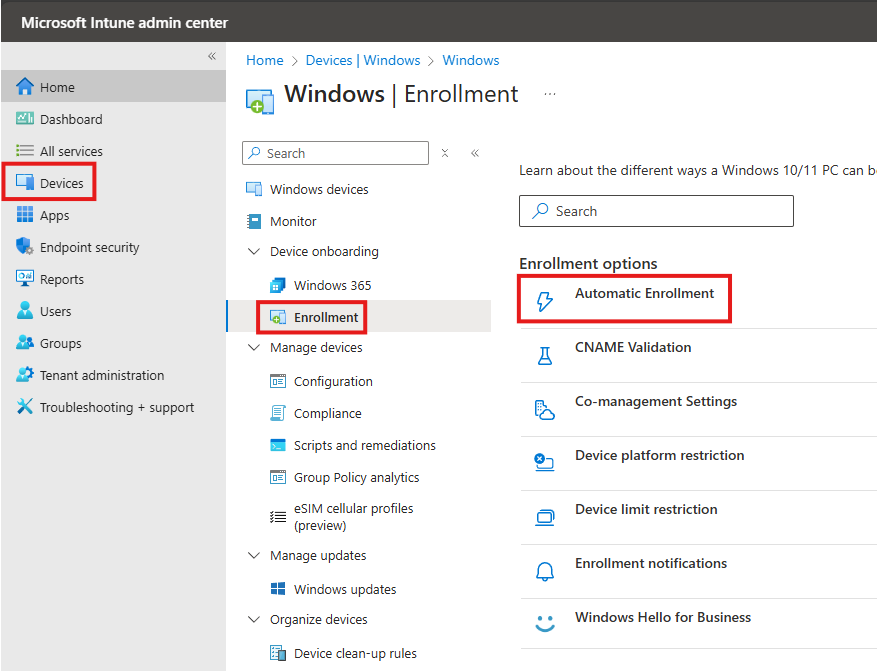Click the Home house icon in sidebar

click(x=25, y=87)
